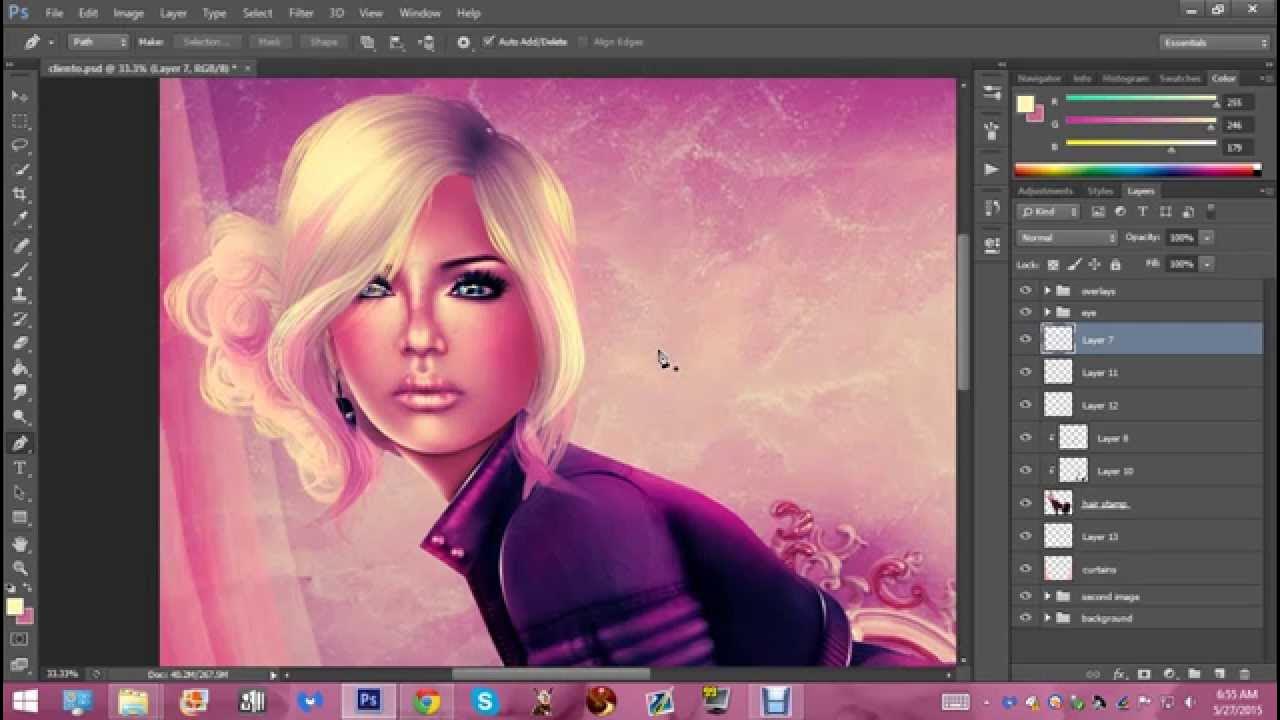1280x720 pixels.
Task: Select the Crop tool
Action: [x=19, y=194]
